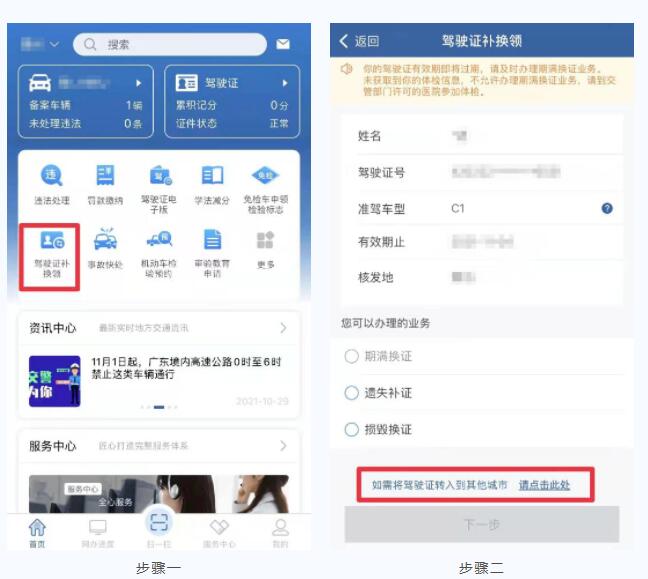648x579 pixels.
Task: Expand the 服务中心 section chevron
Action: [283, 446]
